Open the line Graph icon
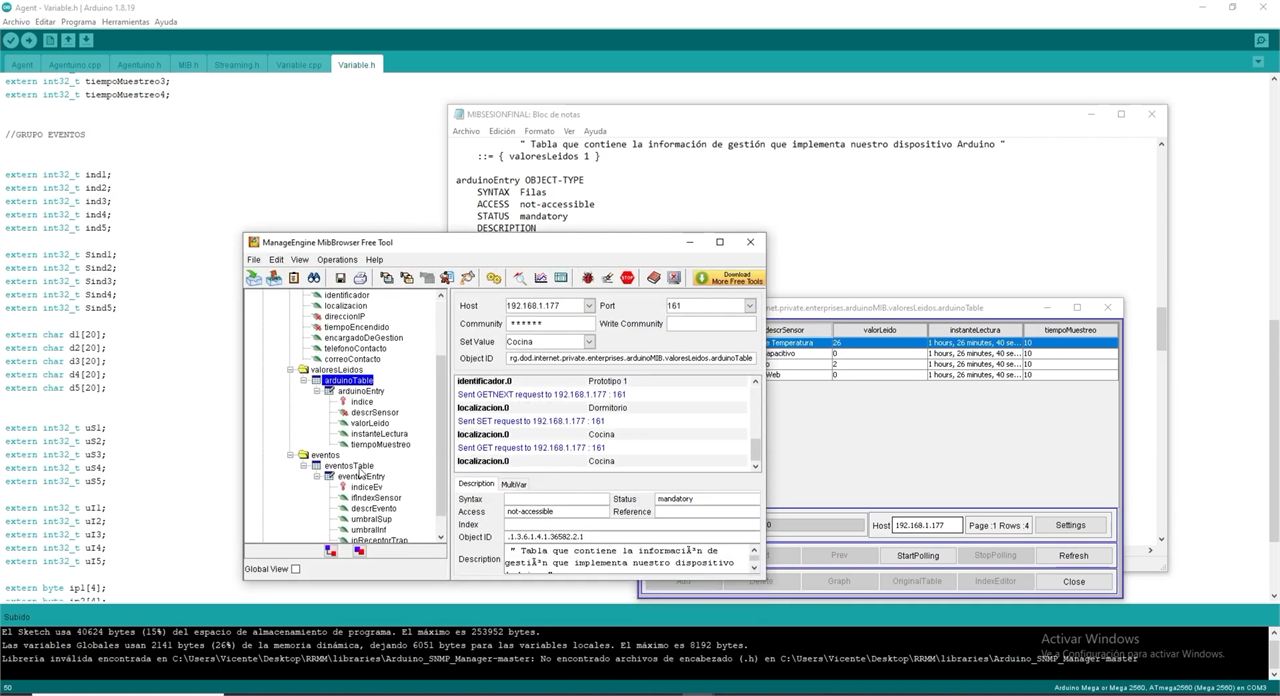 point(540,278)
